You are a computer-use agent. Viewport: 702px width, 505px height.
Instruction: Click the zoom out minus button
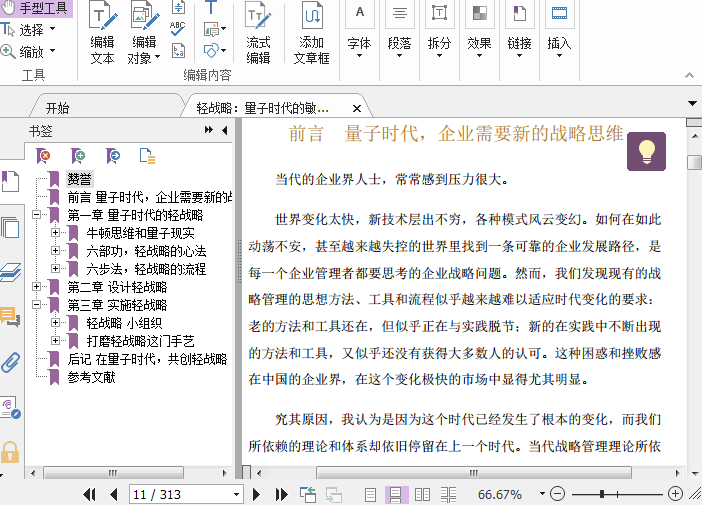click(557, 494)
